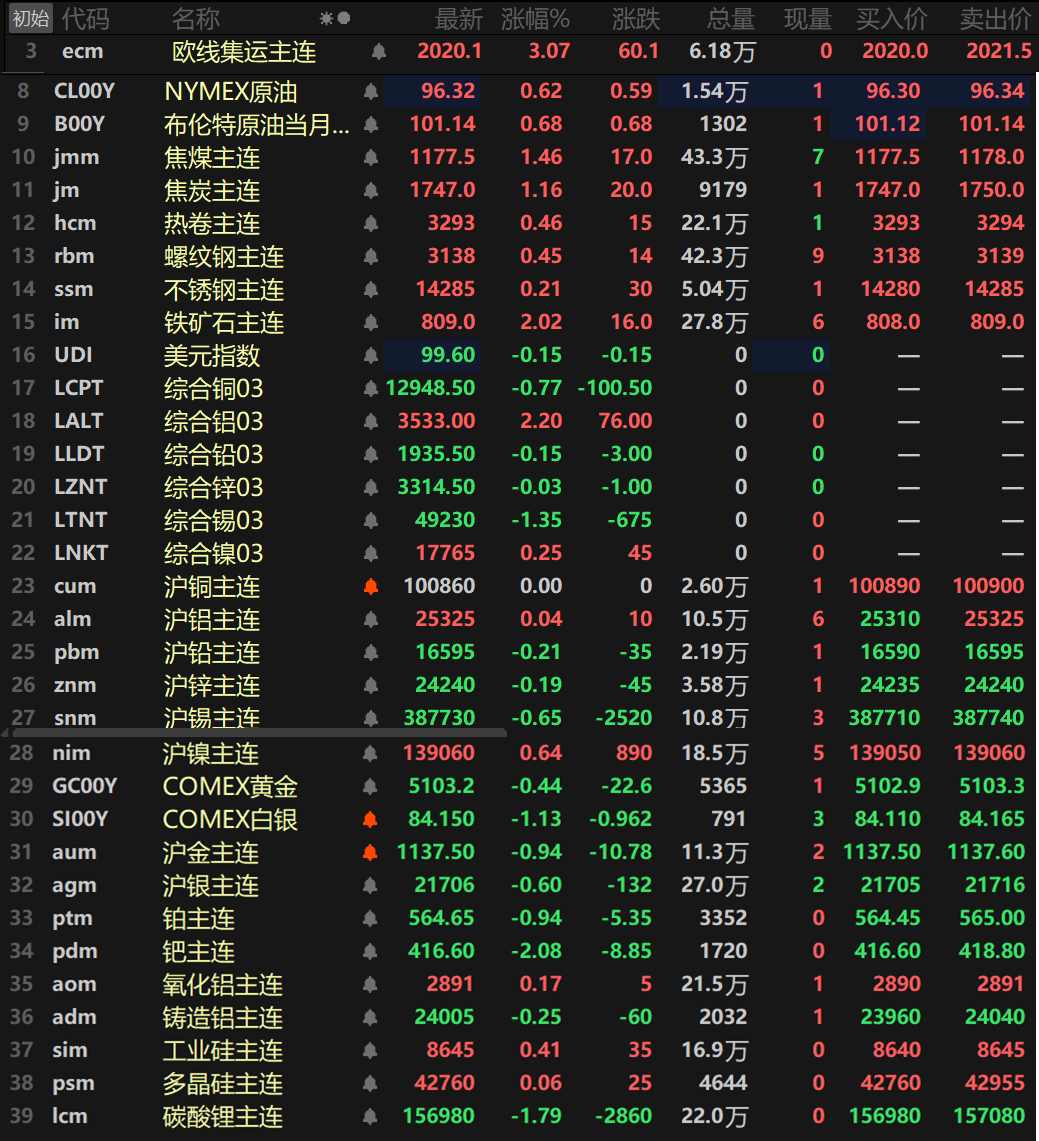The width and height of the screenshot is (1039, 1141).
Task: Click the gear-star icon in the header
Action: 327,18
